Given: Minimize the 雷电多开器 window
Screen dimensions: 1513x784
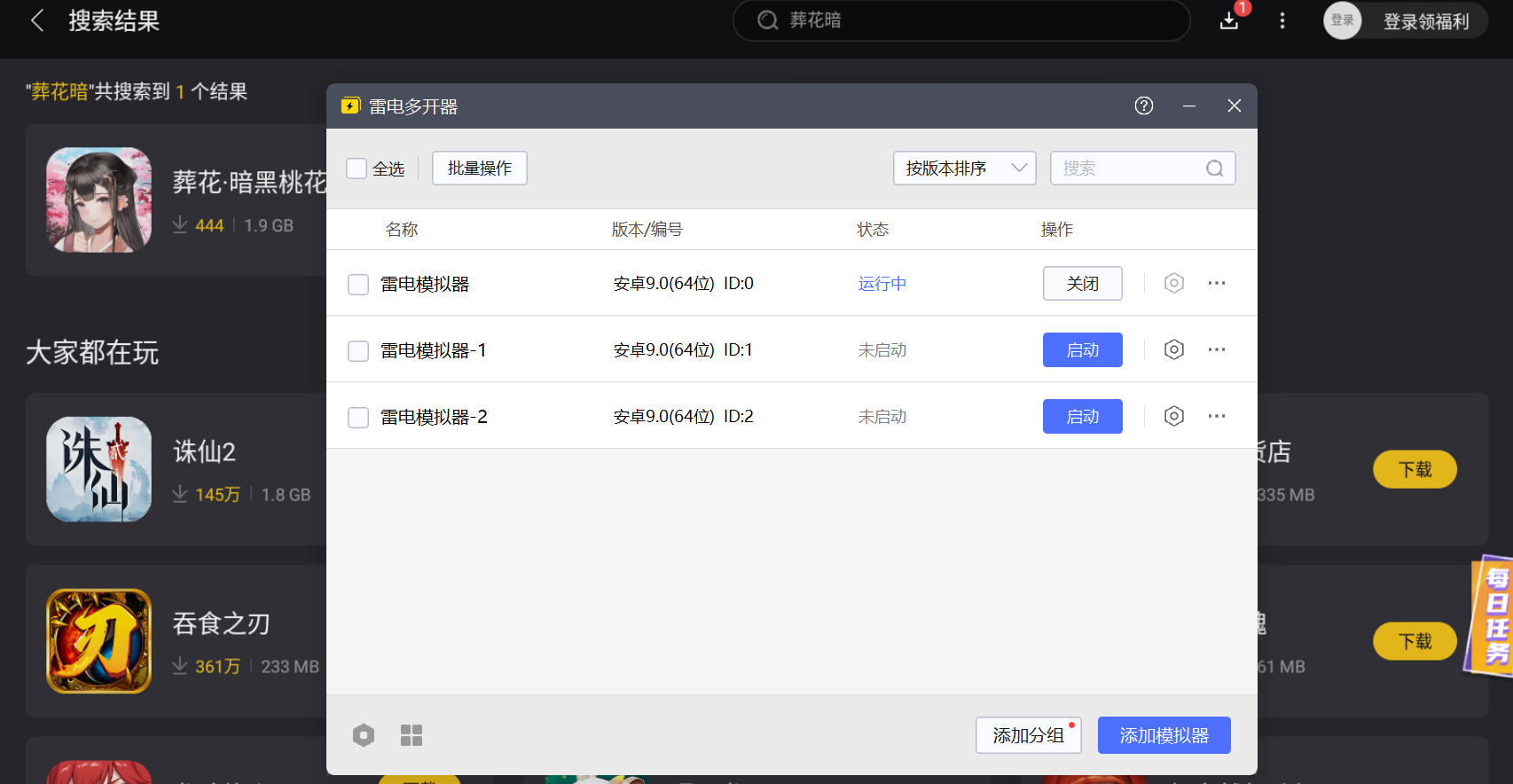Looking at the screenshot, I should point(1189,106).
